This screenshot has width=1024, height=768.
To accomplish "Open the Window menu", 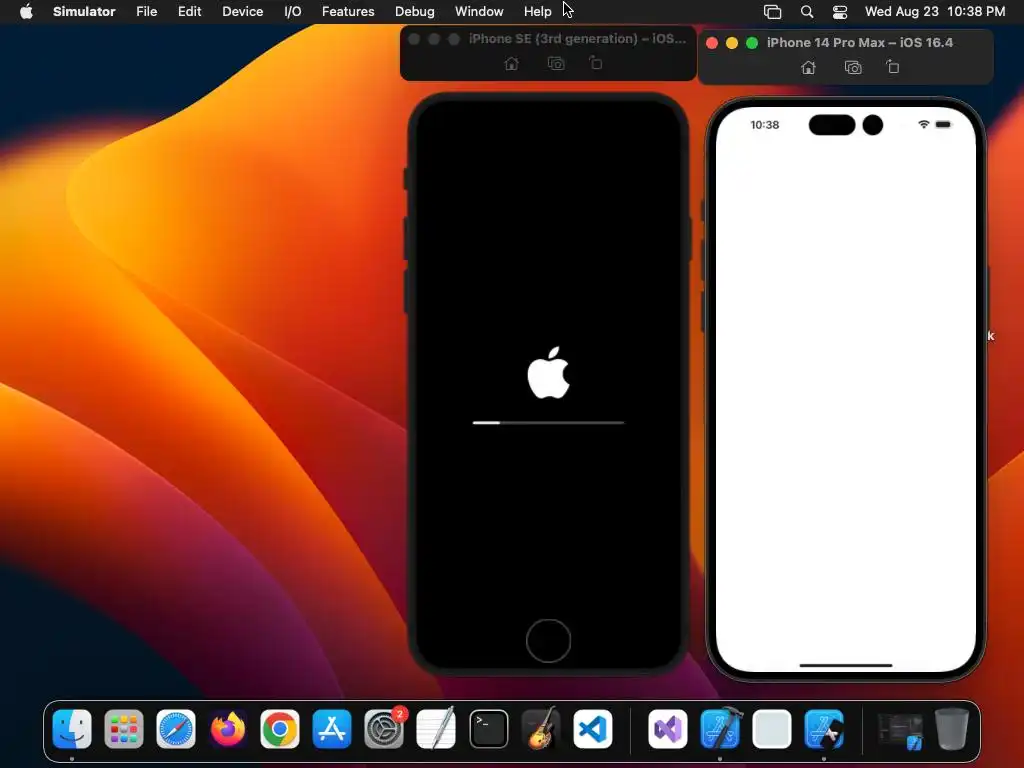I will 479,11.
